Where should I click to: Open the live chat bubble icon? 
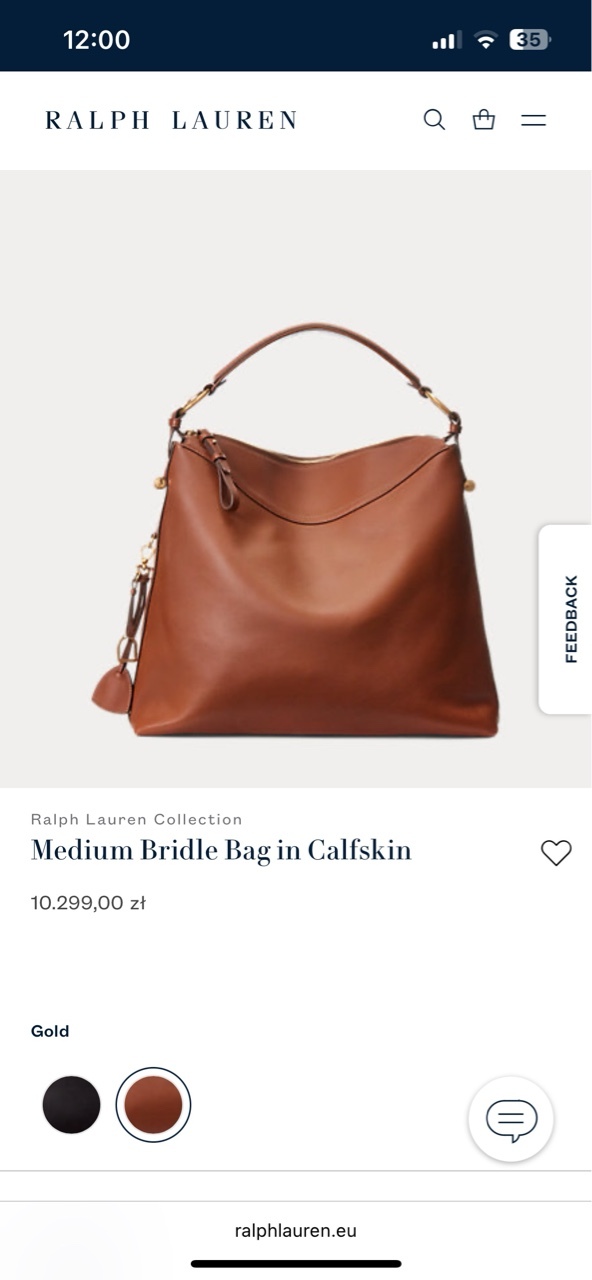pos(511,1119)
